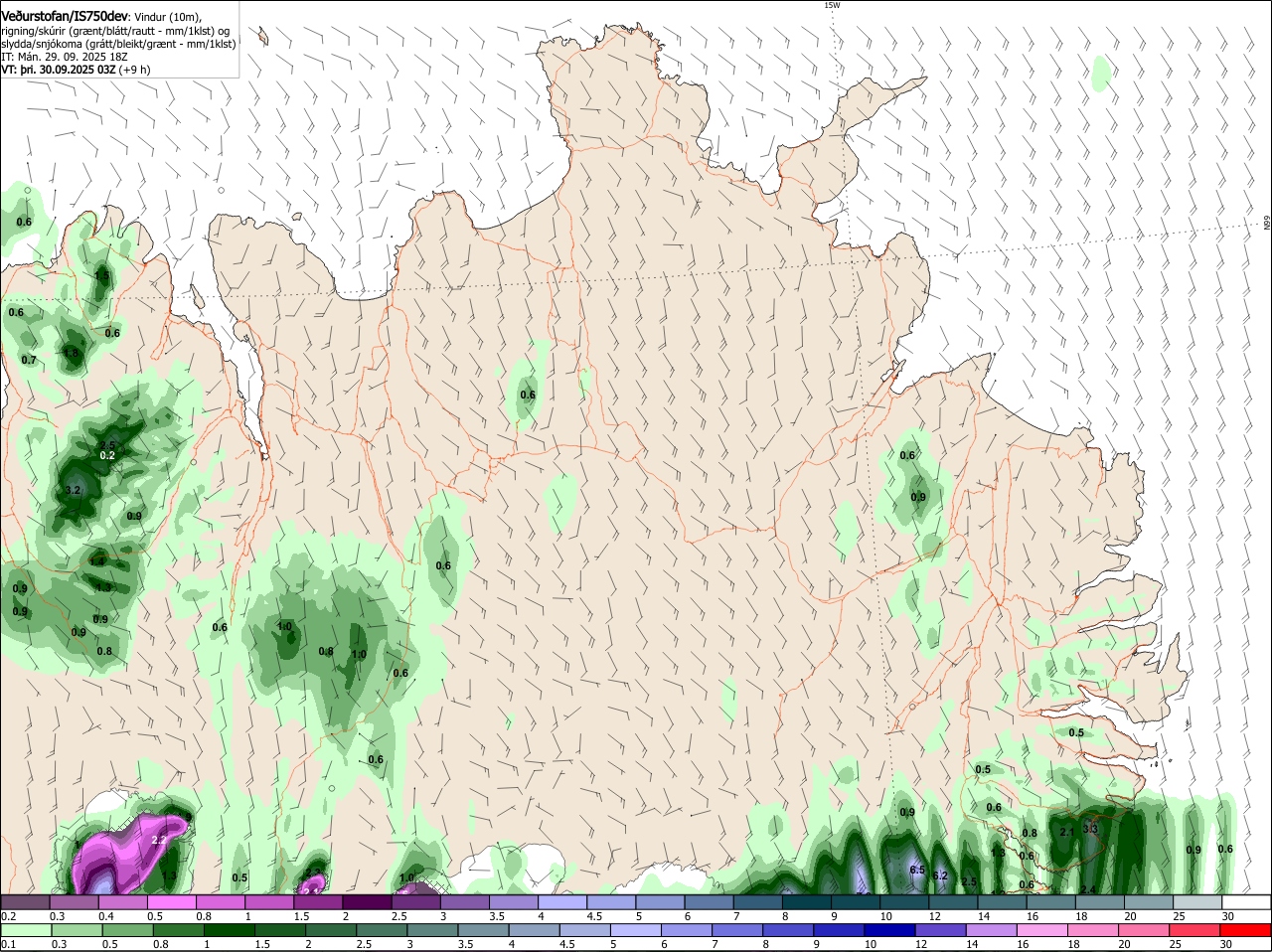
Task: Select the darkest purple 2–2.5 snow legend swatch
Action: click(x=368, y=901)
